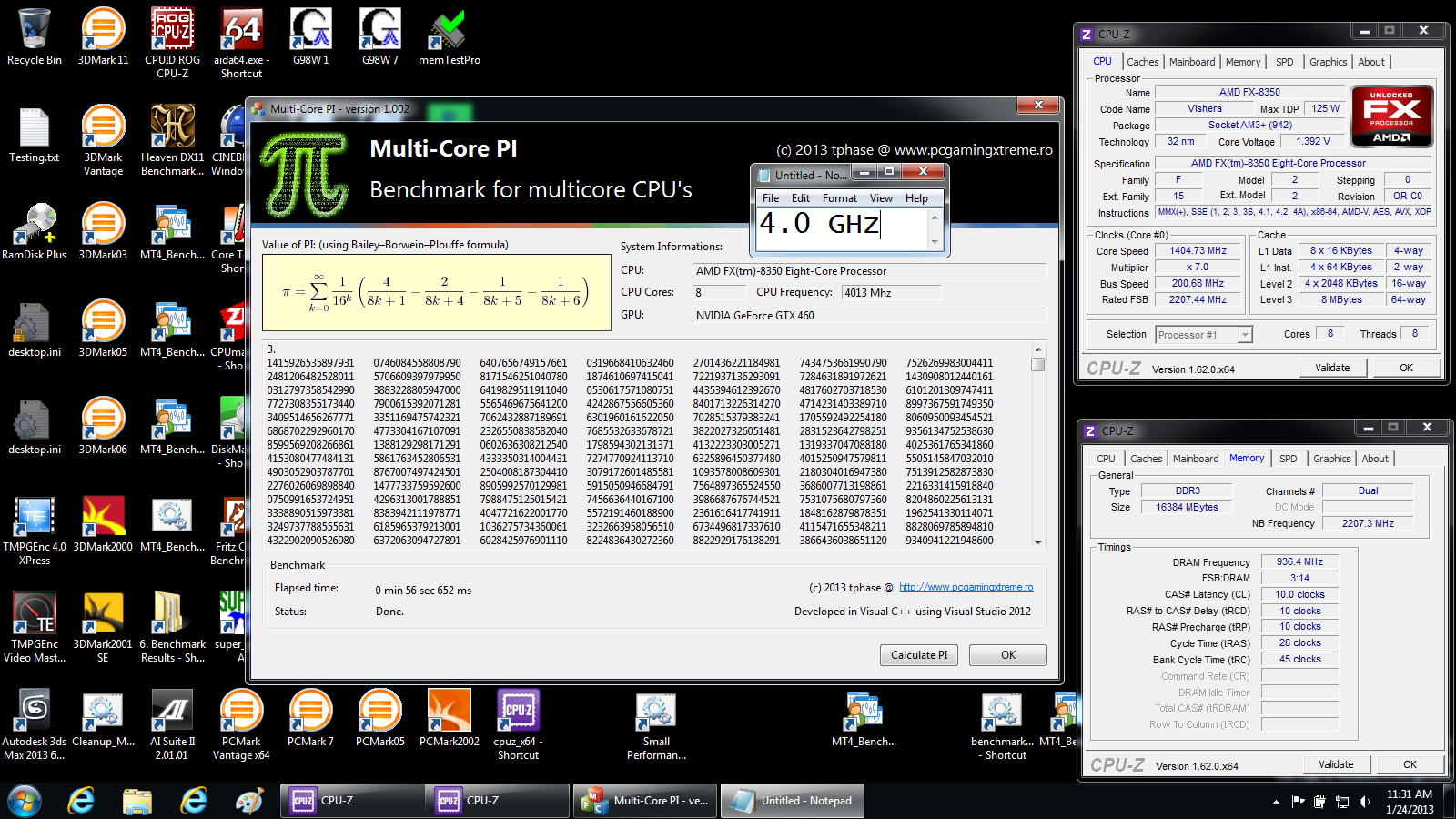Screen dimensions: 1456x819
Task: Open the pcgamingxtreme.ro hyperlink
Action: click(966, 588)
